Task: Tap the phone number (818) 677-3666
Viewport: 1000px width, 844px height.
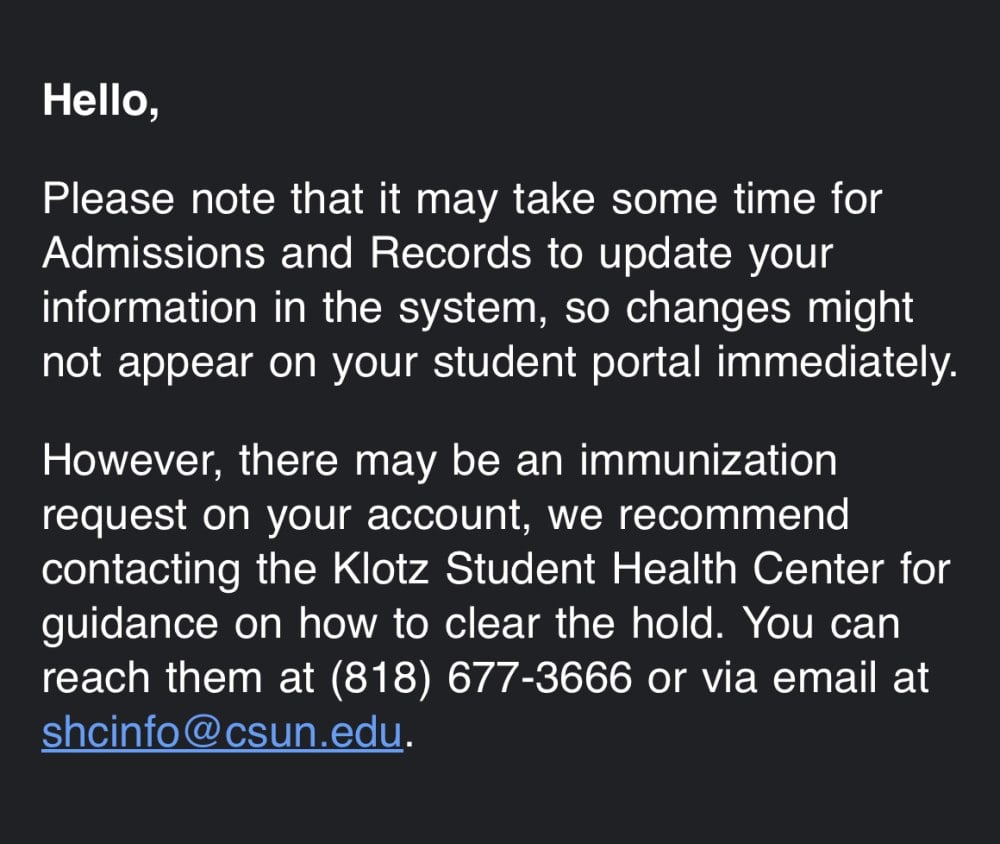Action: (482, 677)
